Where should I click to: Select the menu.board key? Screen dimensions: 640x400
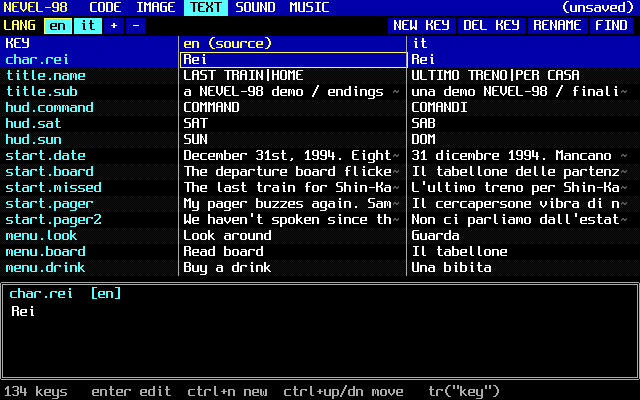coord(89,251)
